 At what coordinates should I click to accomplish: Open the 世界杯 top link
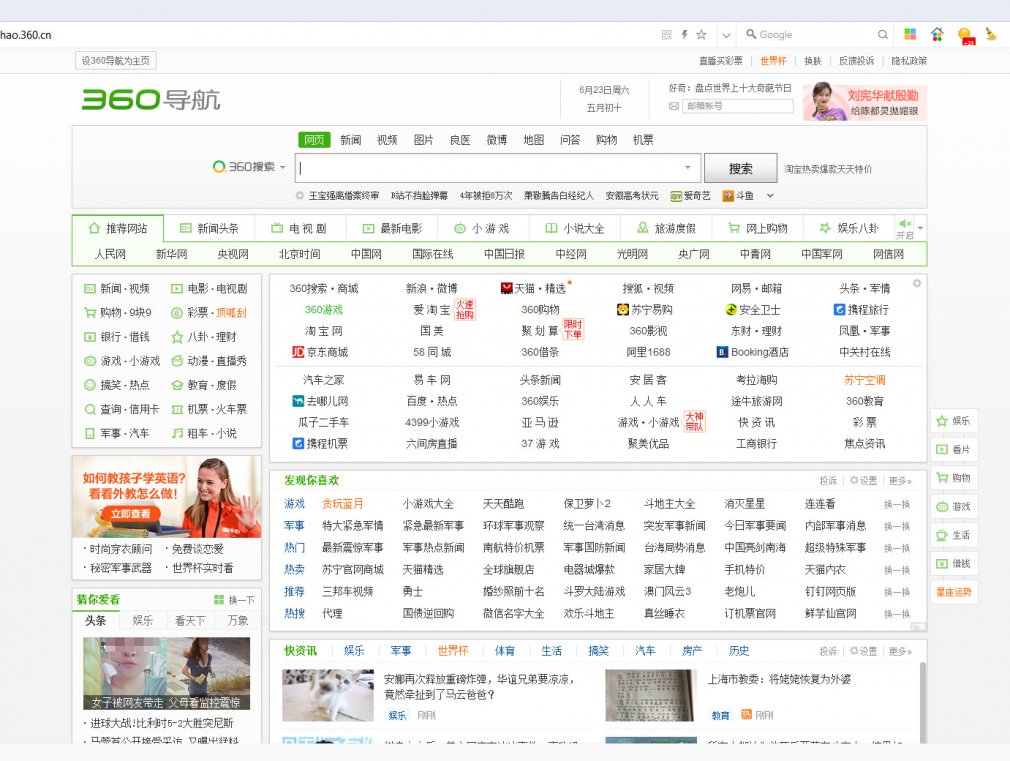tap(773, 61)
